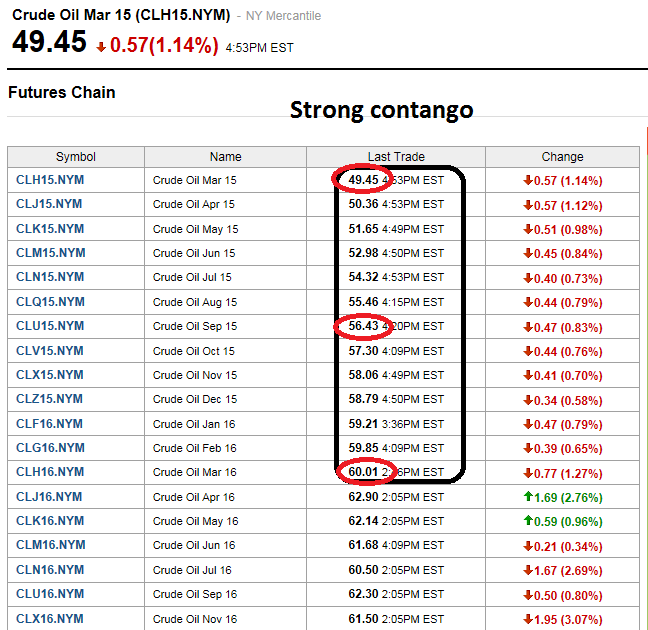
Task: Sort by the Symbol column header
Action: click(76, 157)
